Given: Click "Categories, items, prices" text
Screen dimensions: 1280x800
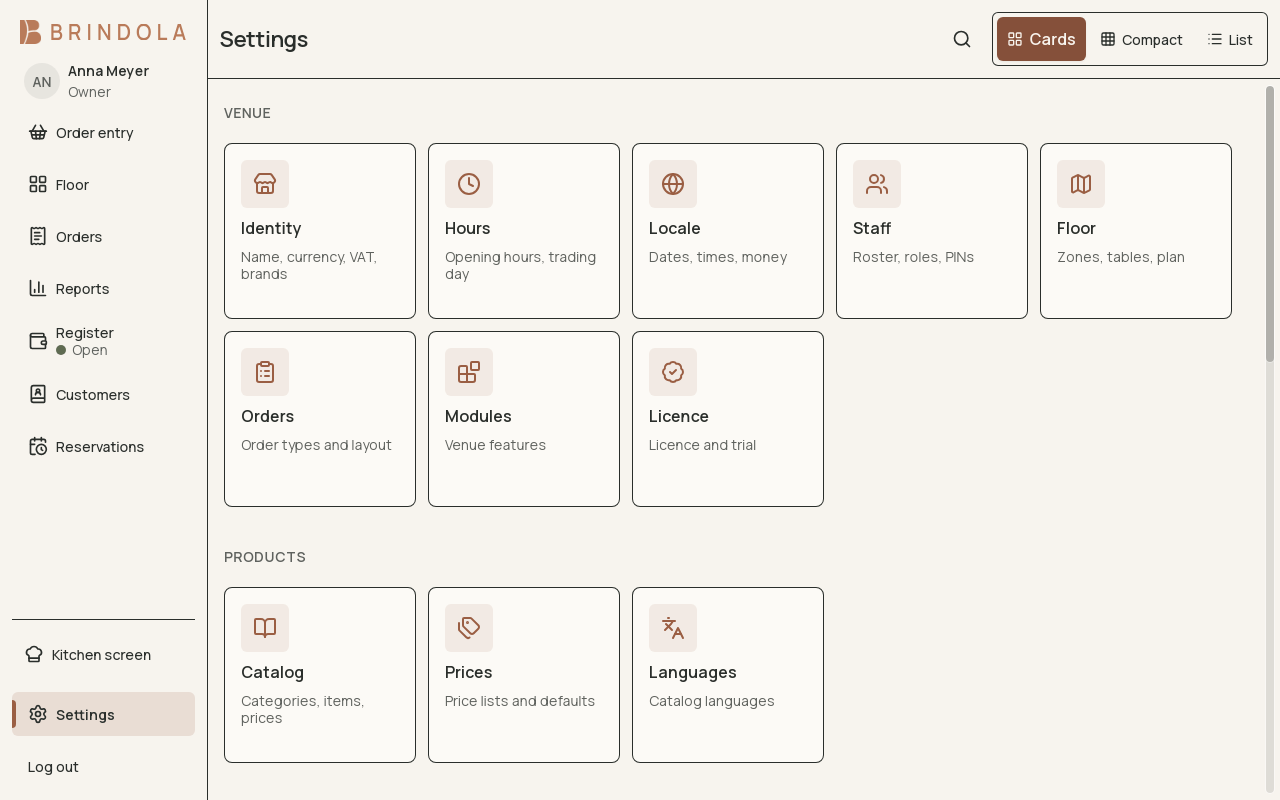Looking at the screenshot, I should tap(303, 709).
